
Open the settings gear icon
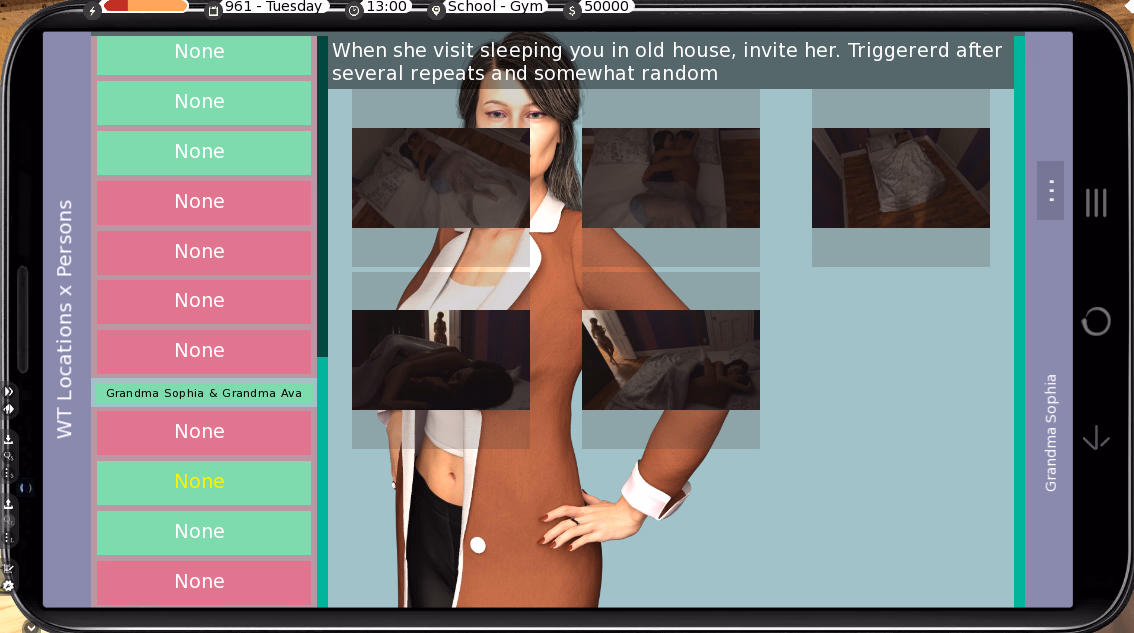(x=9, y=586)
